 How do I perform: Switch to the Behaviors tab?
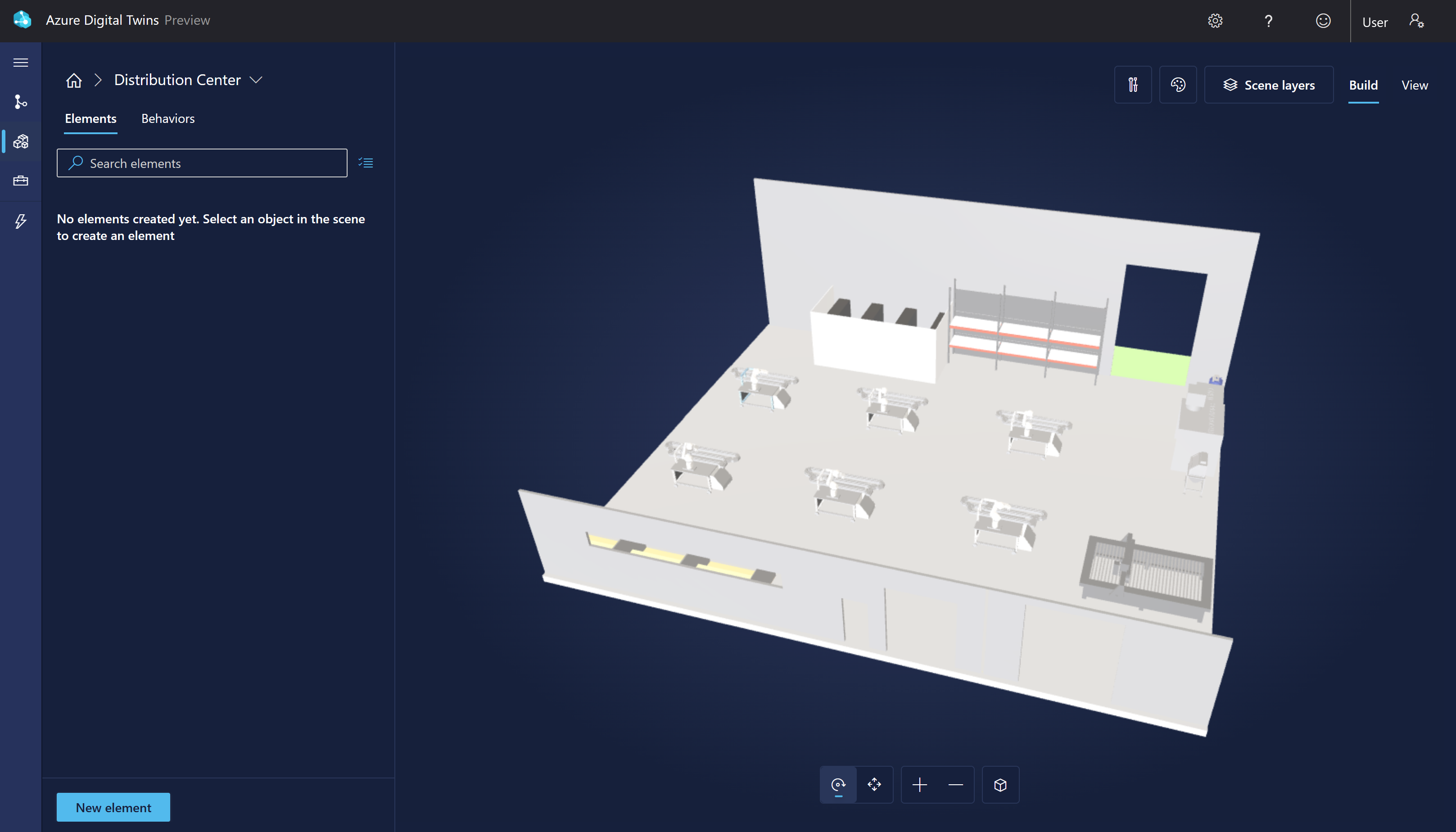click(167, 118)
